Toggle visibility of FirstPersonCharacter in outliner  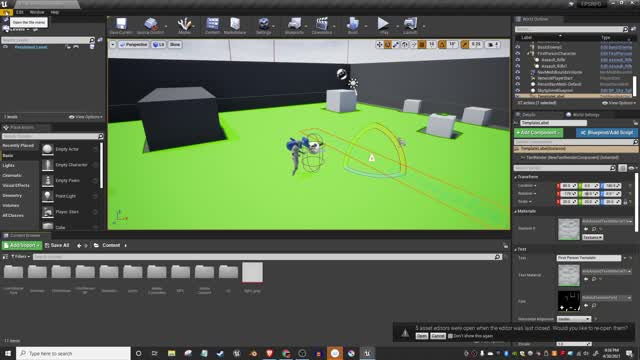click(x=518, y=53)
